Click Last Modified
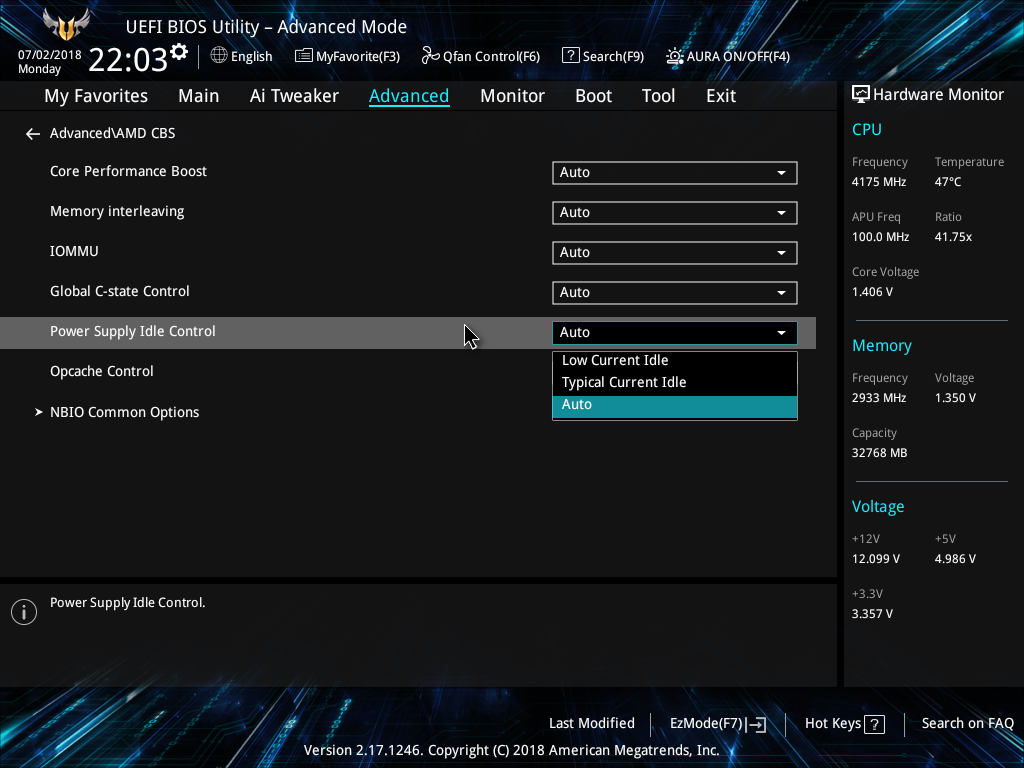The image size is (1024, 768). coord(592,724)
